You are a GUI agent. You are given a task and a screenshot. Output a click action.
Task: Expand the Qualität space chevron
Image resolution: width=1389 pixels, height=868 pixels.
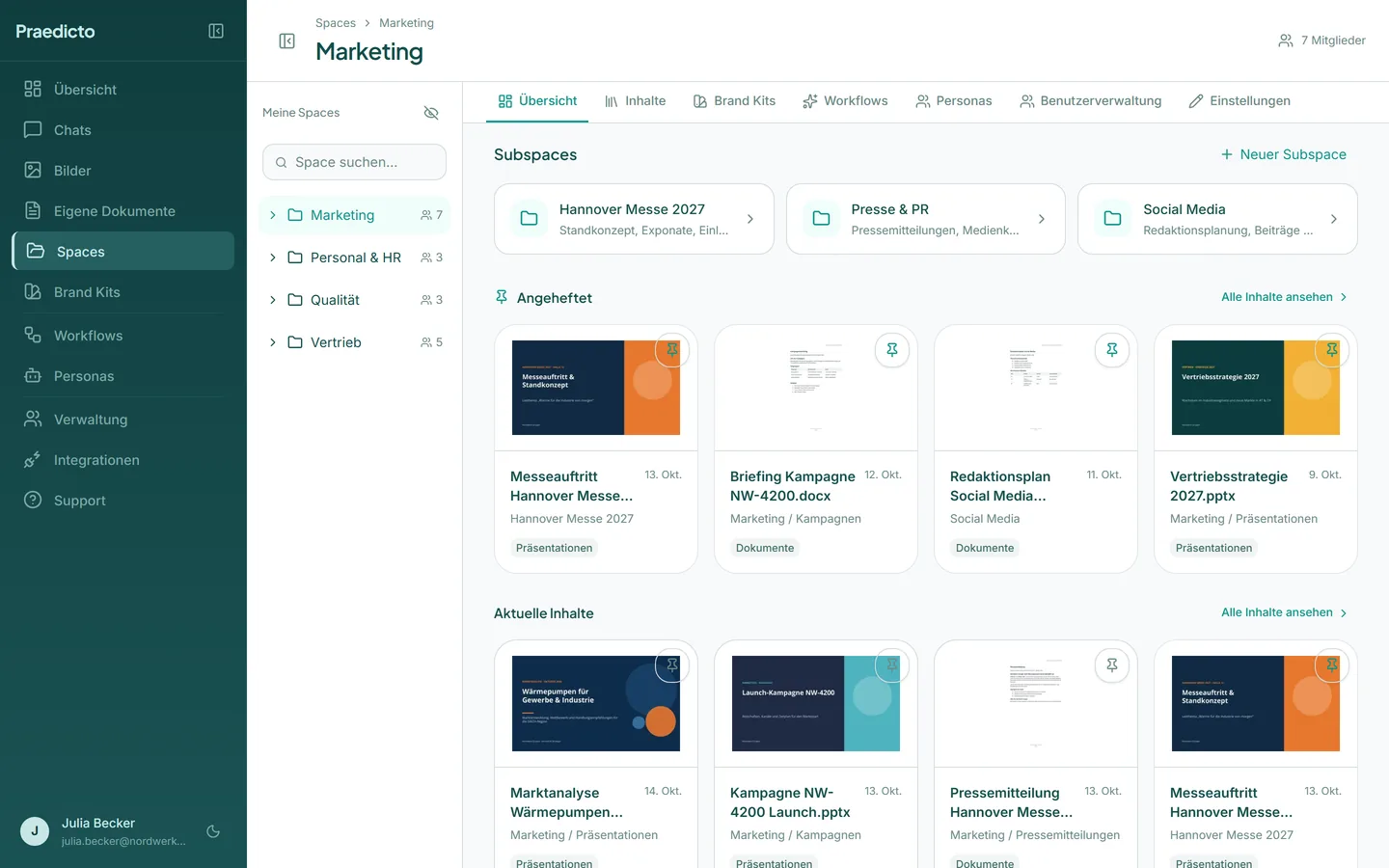pos(273,300)
